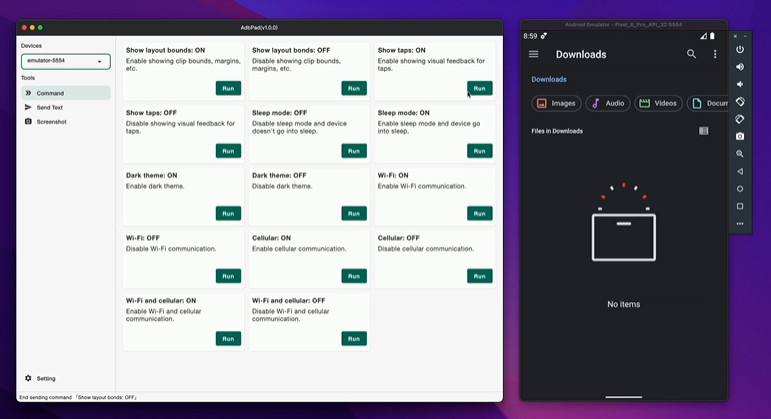
Task: Select the Documents filter chip
Action: [708, 103]
